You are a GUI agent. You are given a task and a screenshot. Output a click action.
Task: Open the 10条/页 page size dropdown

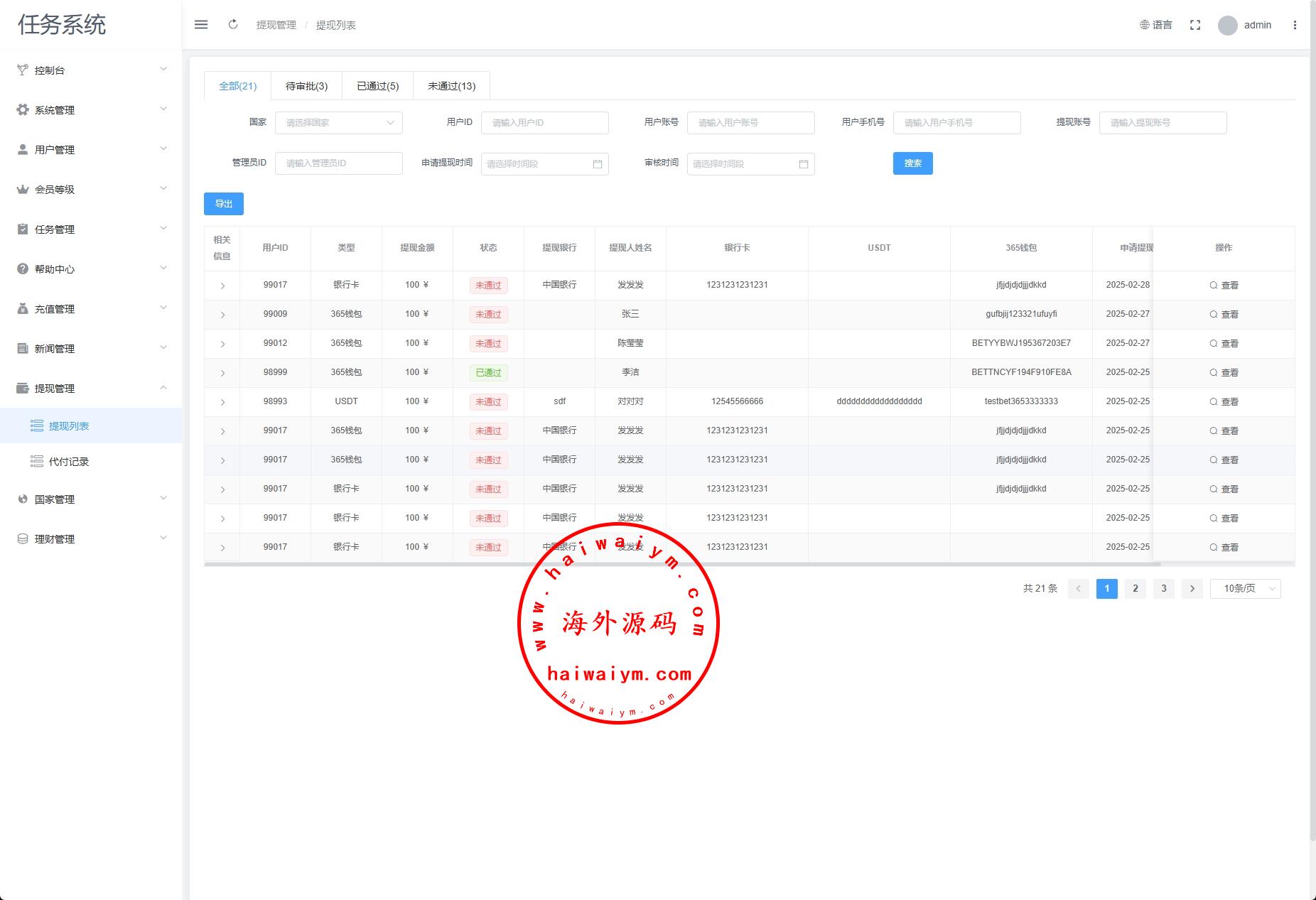pyautogui.click(x=1245, y=589)
